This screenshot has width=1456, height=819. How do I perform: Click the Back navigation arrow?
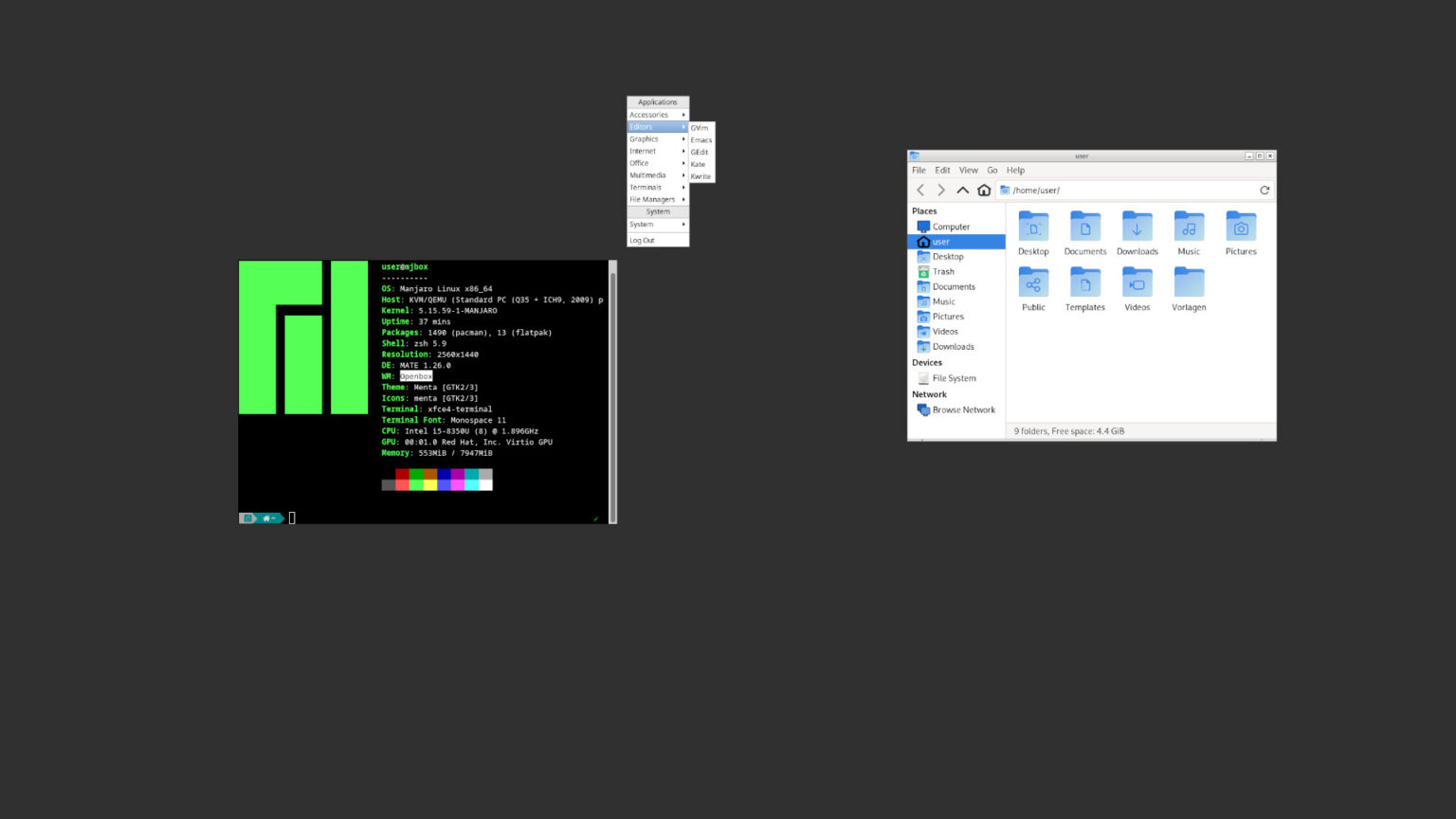919,190
